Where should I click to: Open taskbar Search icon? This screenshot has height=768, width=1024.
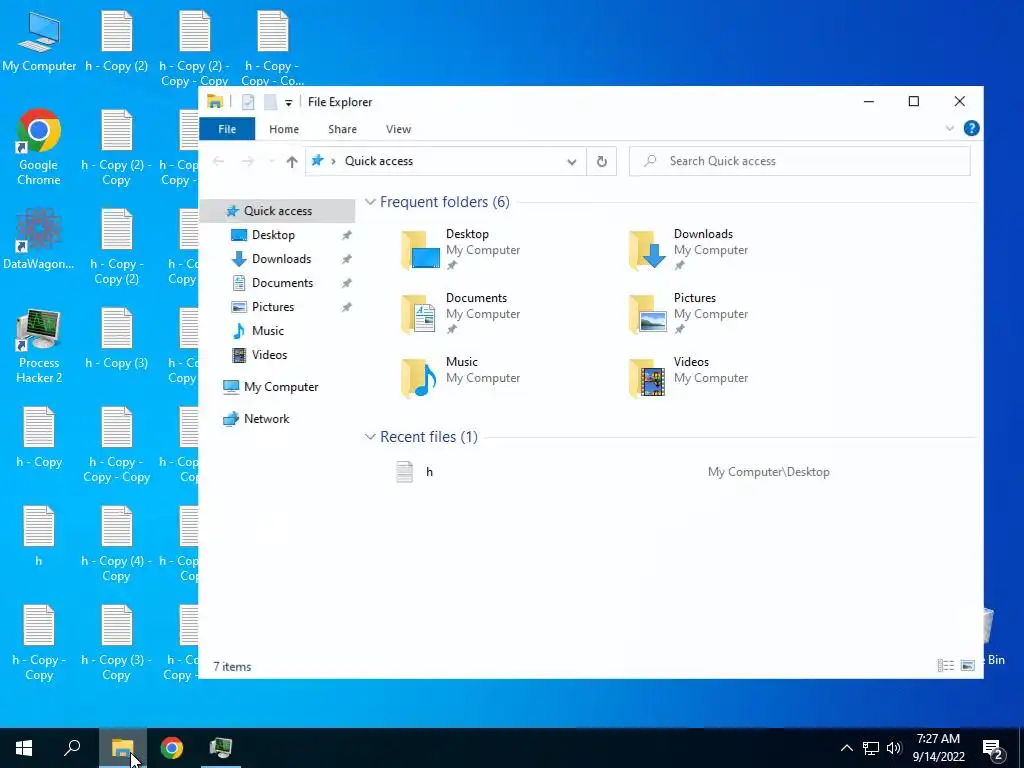pos(72,748)
